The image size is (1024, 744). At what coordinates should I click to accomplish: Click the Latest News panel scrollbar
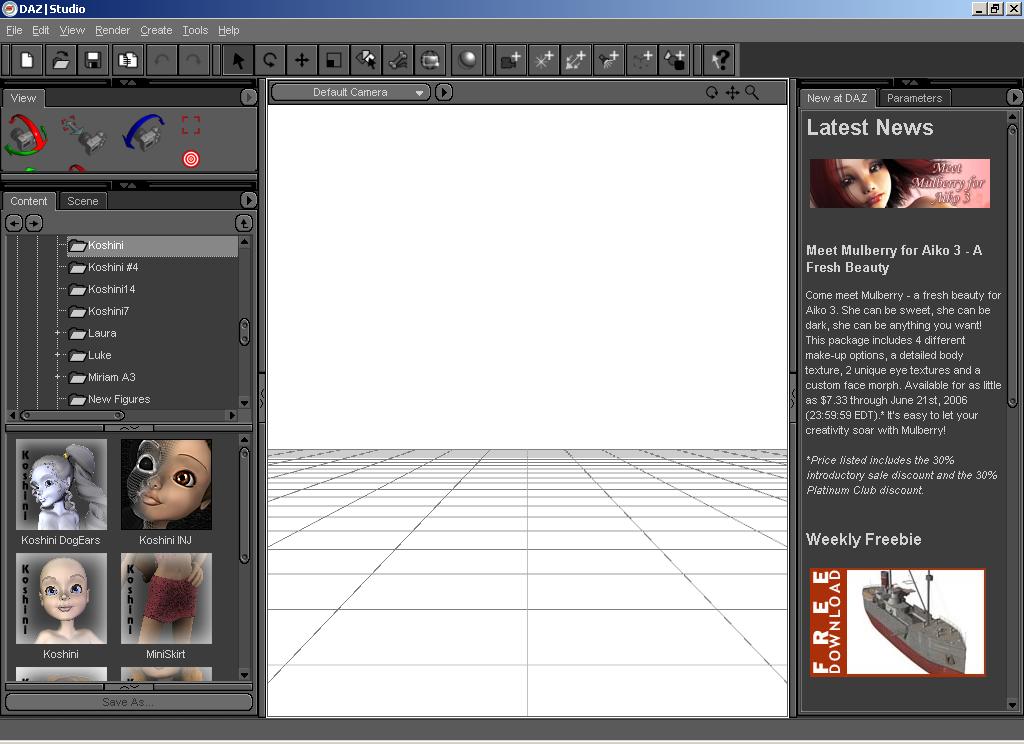tap(1013, 267)
